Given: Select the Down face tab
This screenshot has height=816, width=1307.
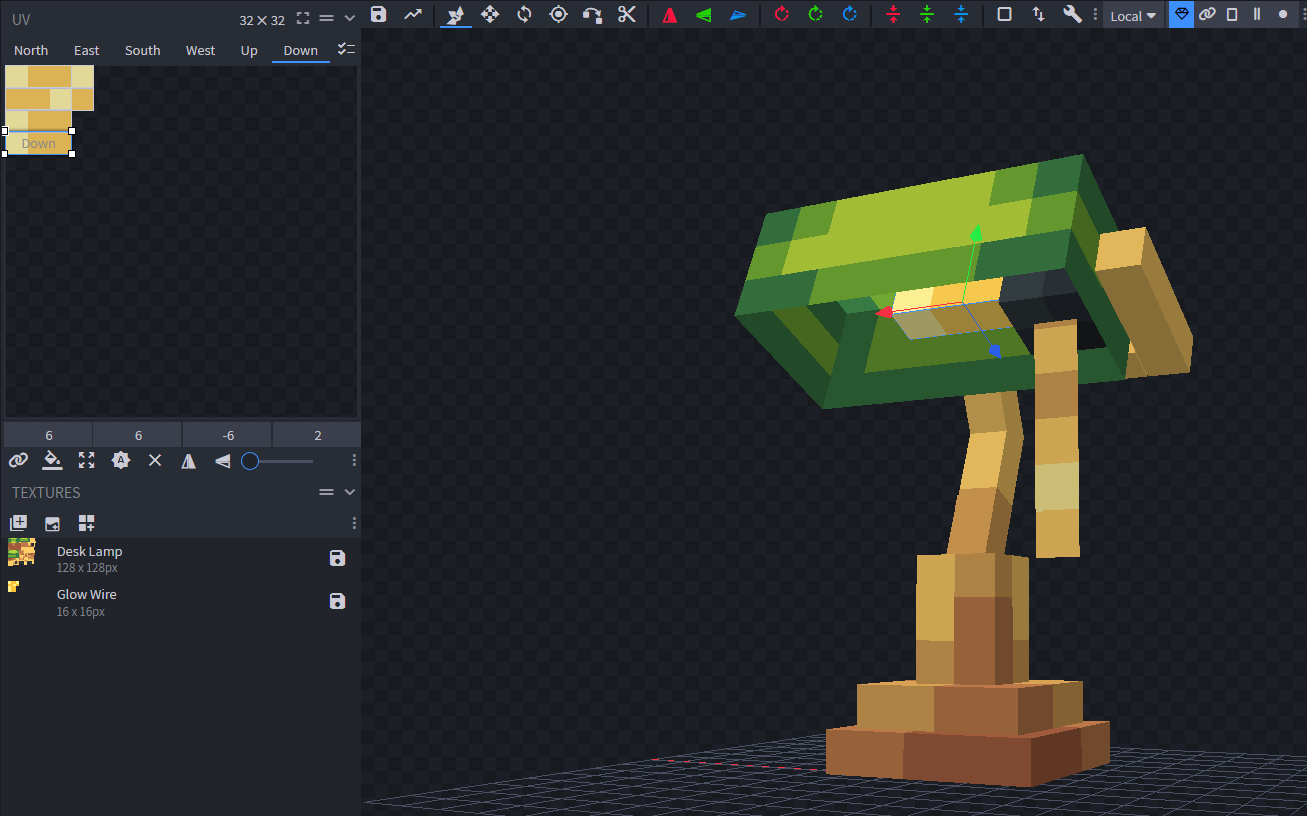Looking at the screenshot, I should point(301,50).
